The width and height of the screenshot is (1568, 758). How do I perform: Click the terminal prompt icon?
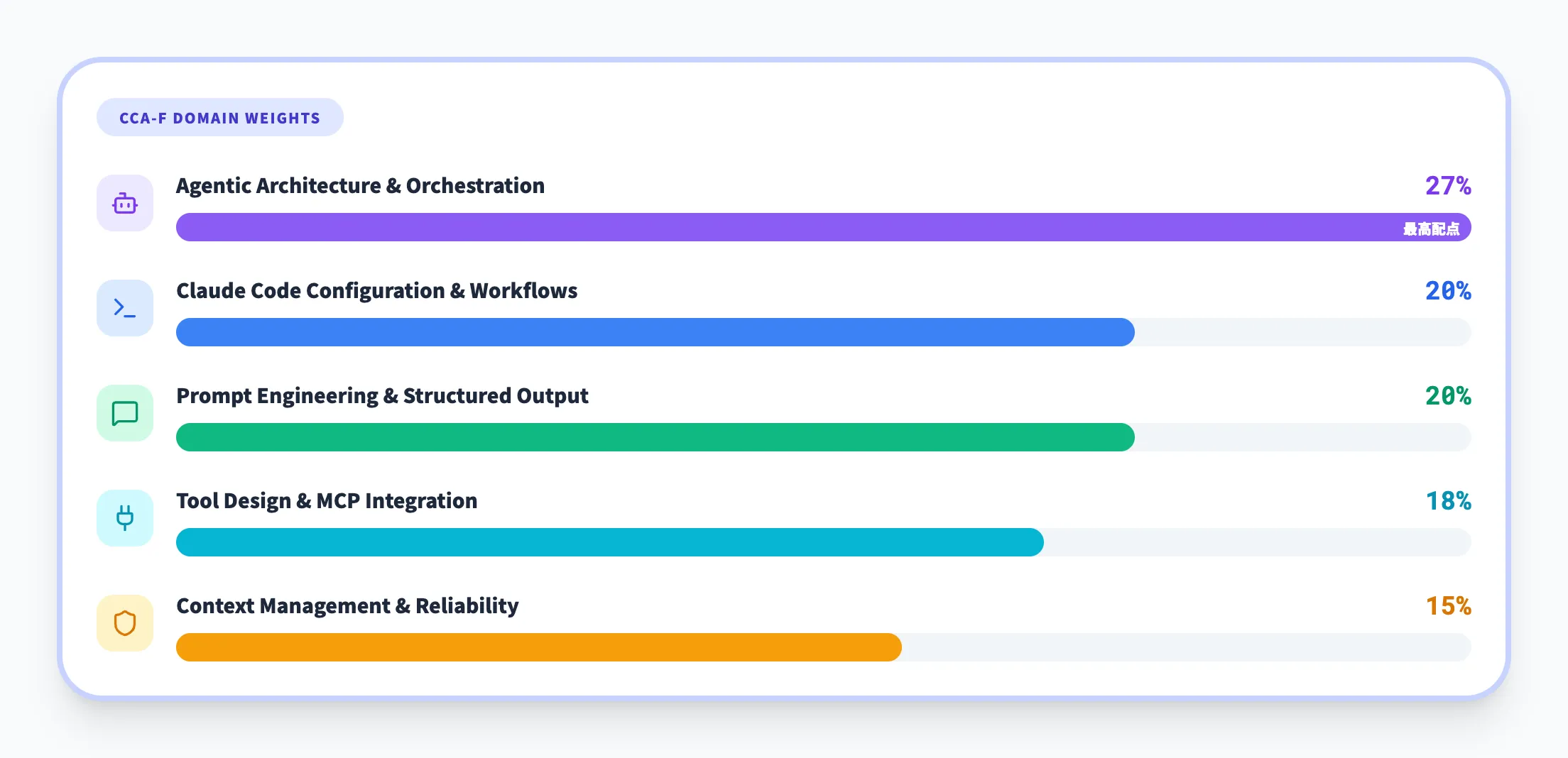pos(125,308)
